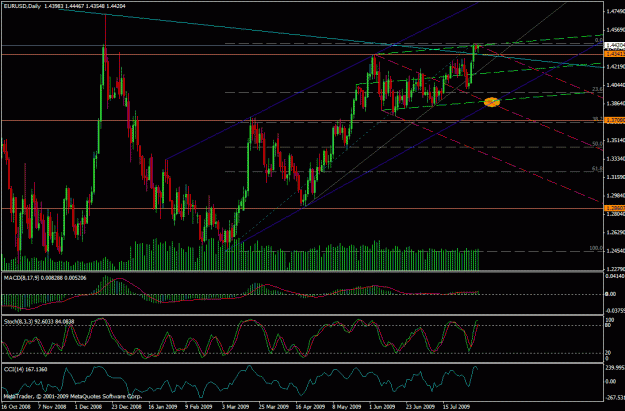Click the 1.3864 price axis value
This screenshot has width=625, height=411.
615,103
